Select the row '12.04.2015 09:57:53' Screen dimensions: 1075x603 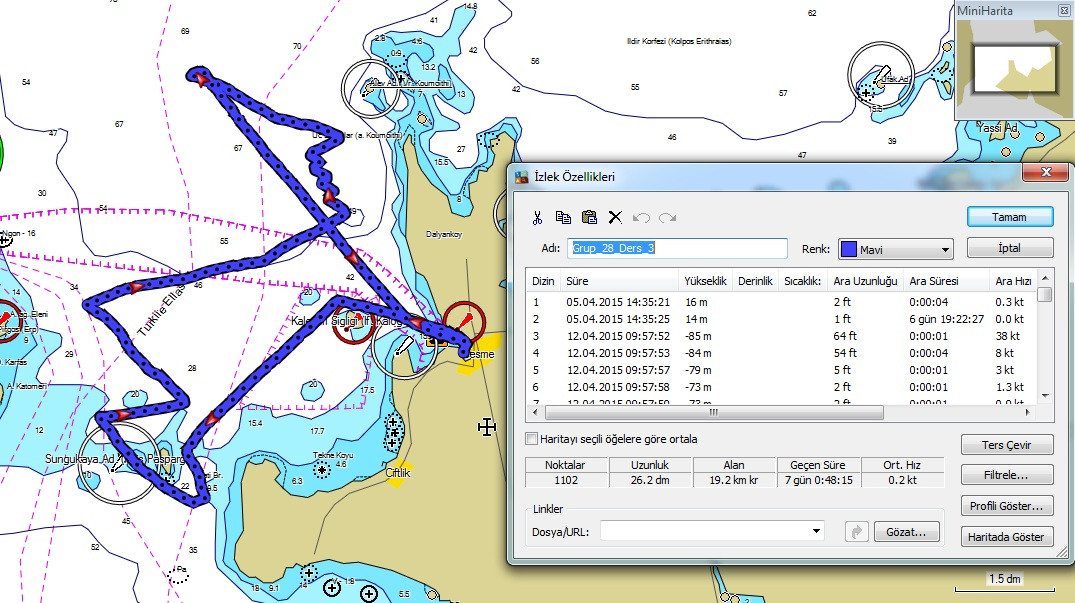782,353
